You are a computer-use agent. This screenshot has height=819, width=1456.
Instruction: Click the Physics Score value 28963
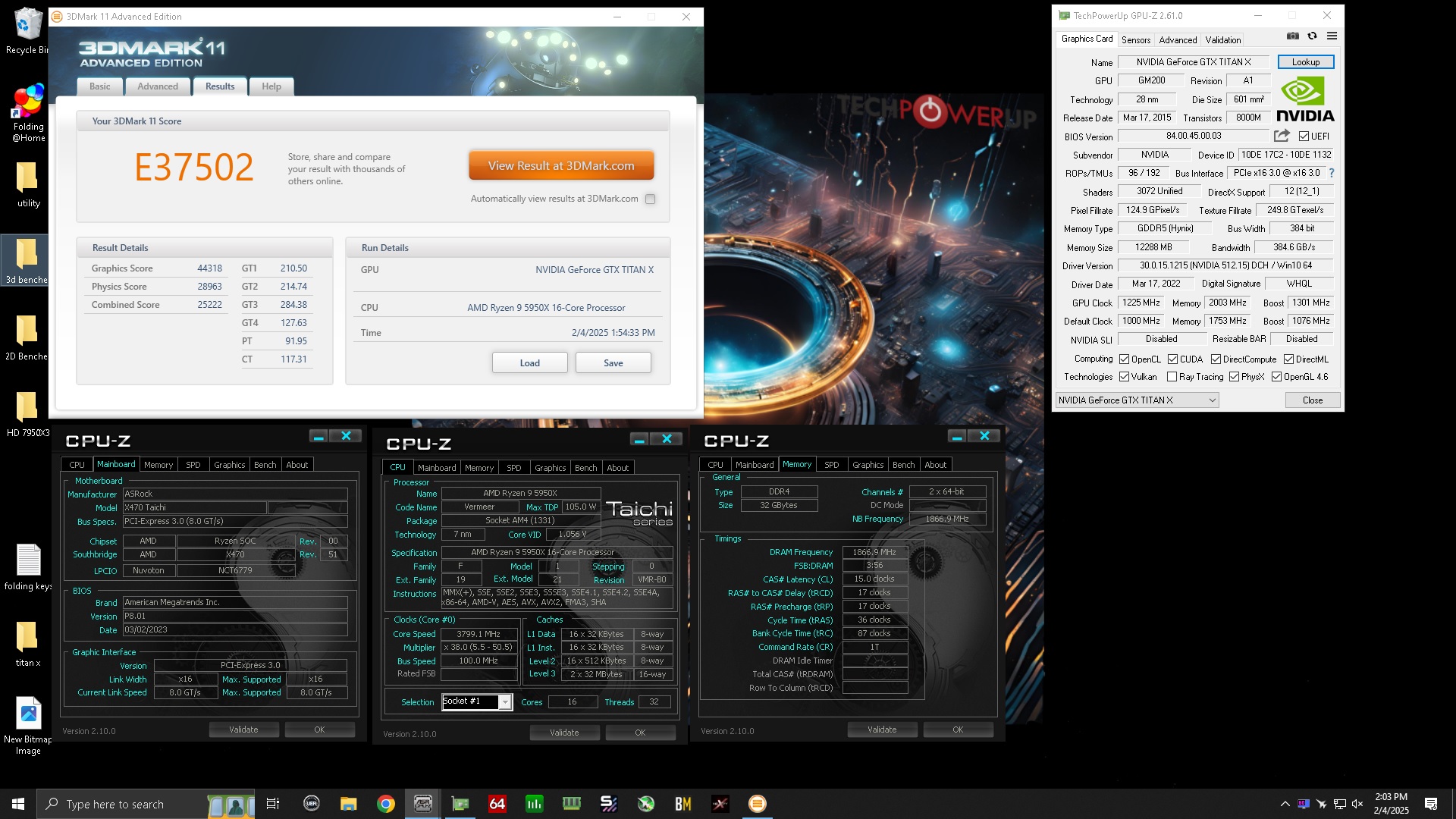(209, 287)
